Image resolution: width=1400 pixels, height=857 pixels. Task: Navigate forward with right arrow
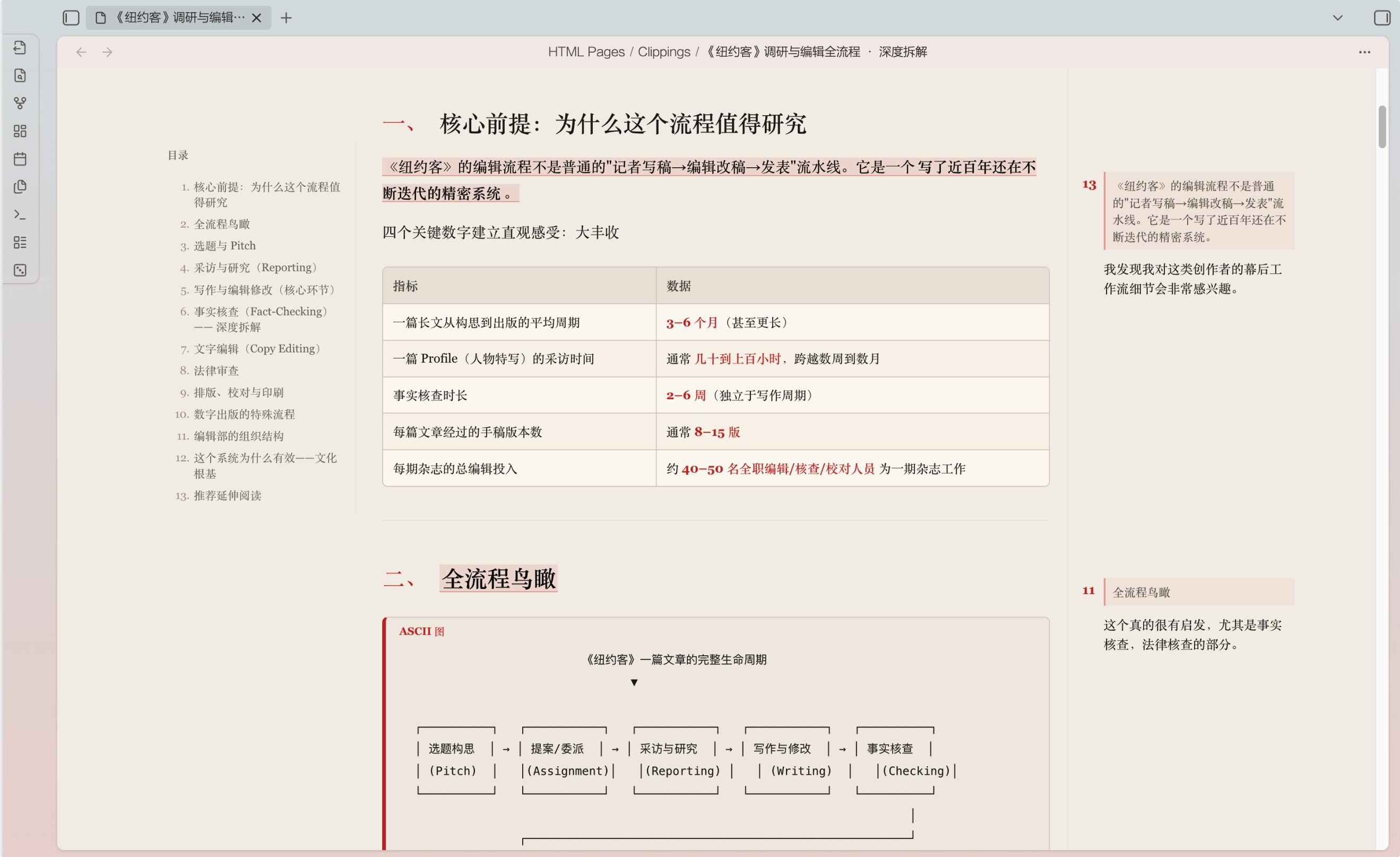click(107, 52)
